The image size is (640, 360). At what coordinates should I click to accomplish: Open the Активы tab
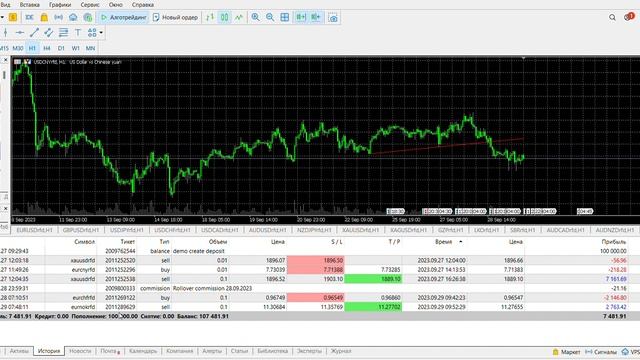pyautogui.click(x=19, y=351)
